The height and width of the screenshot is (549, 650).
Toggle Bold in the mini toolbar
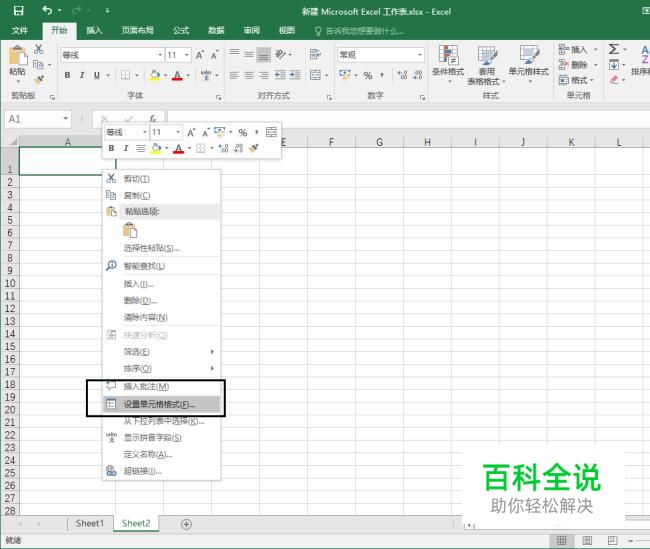(111, 148)
